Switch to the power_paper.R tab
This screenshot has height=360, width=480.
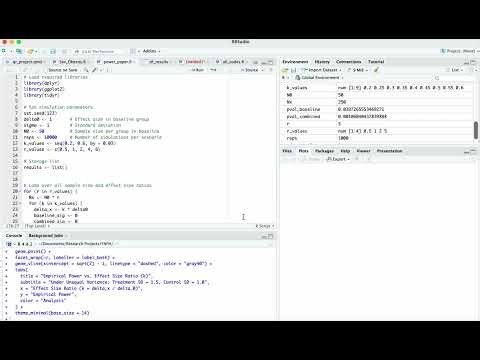click(117, 62)
